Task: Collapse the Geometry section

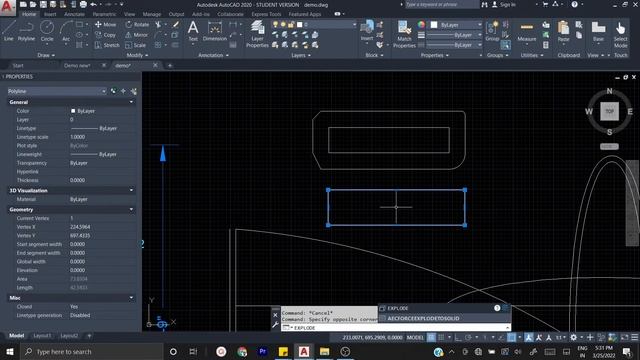Action: (131, 209)
